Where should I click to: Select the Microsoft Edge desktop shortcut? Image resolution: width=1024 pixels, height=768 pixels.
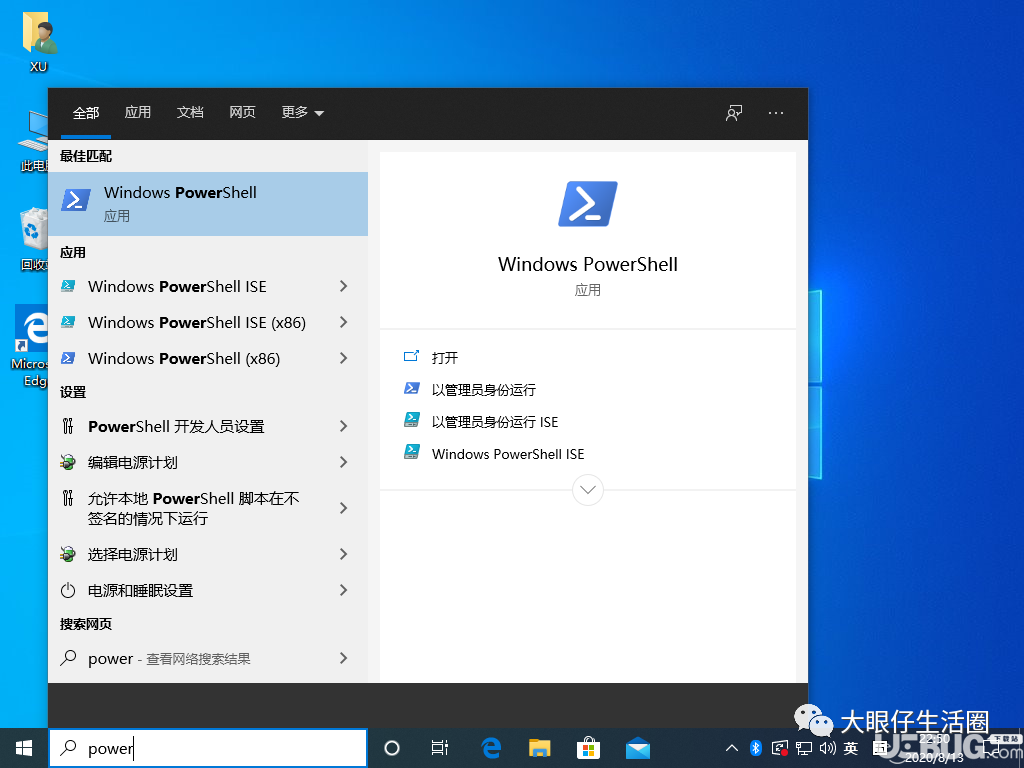[x=31, y=346]
